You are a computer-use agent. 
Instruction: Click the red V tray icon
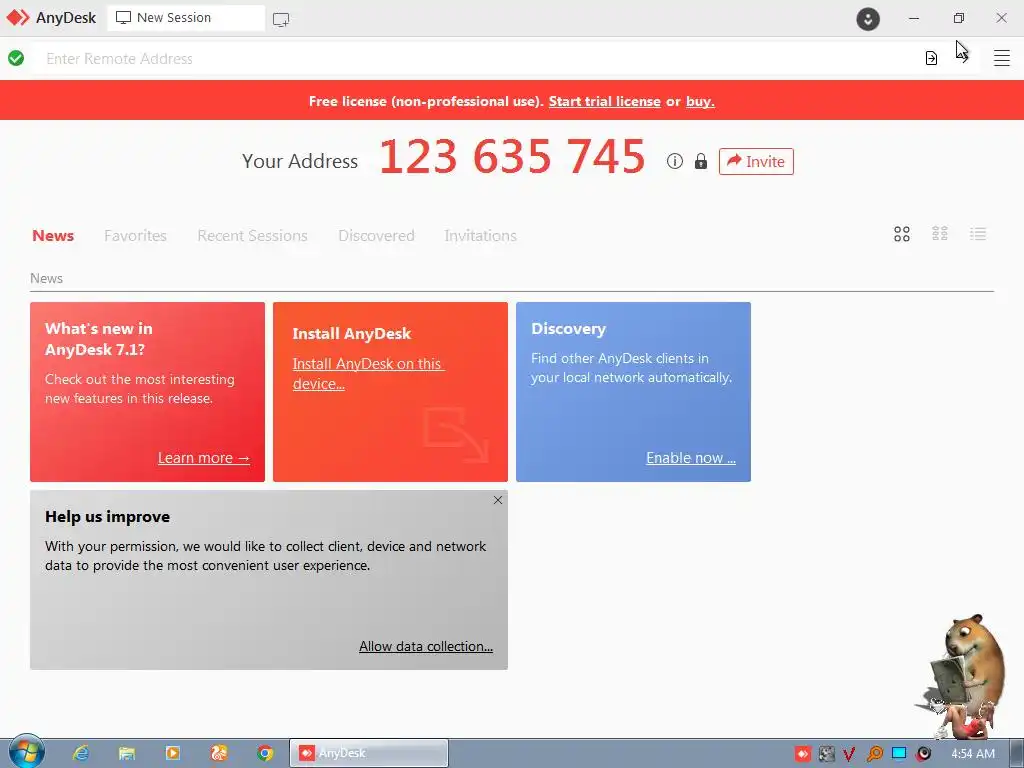[849, 754]
